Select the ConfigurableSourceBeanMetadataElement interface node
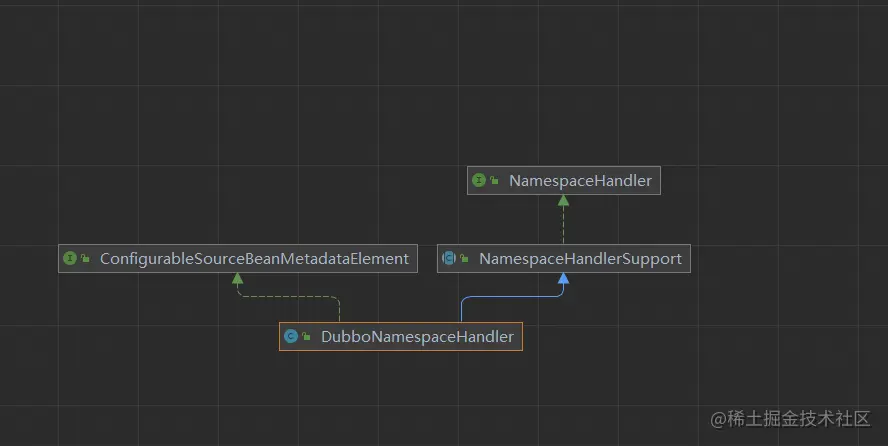 point(238,259)
